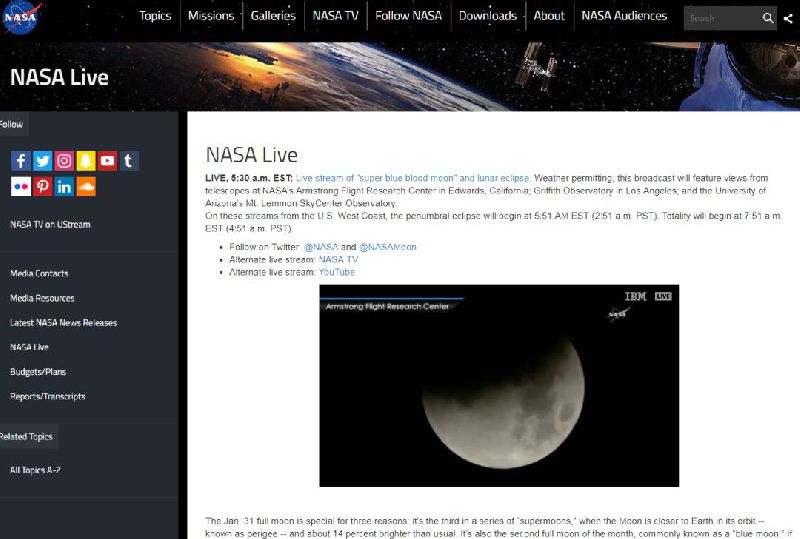The width and height of the screenshot is (800, 539).
Task: Open NASA's Flickr icon
Action: [x=21, y=186]
